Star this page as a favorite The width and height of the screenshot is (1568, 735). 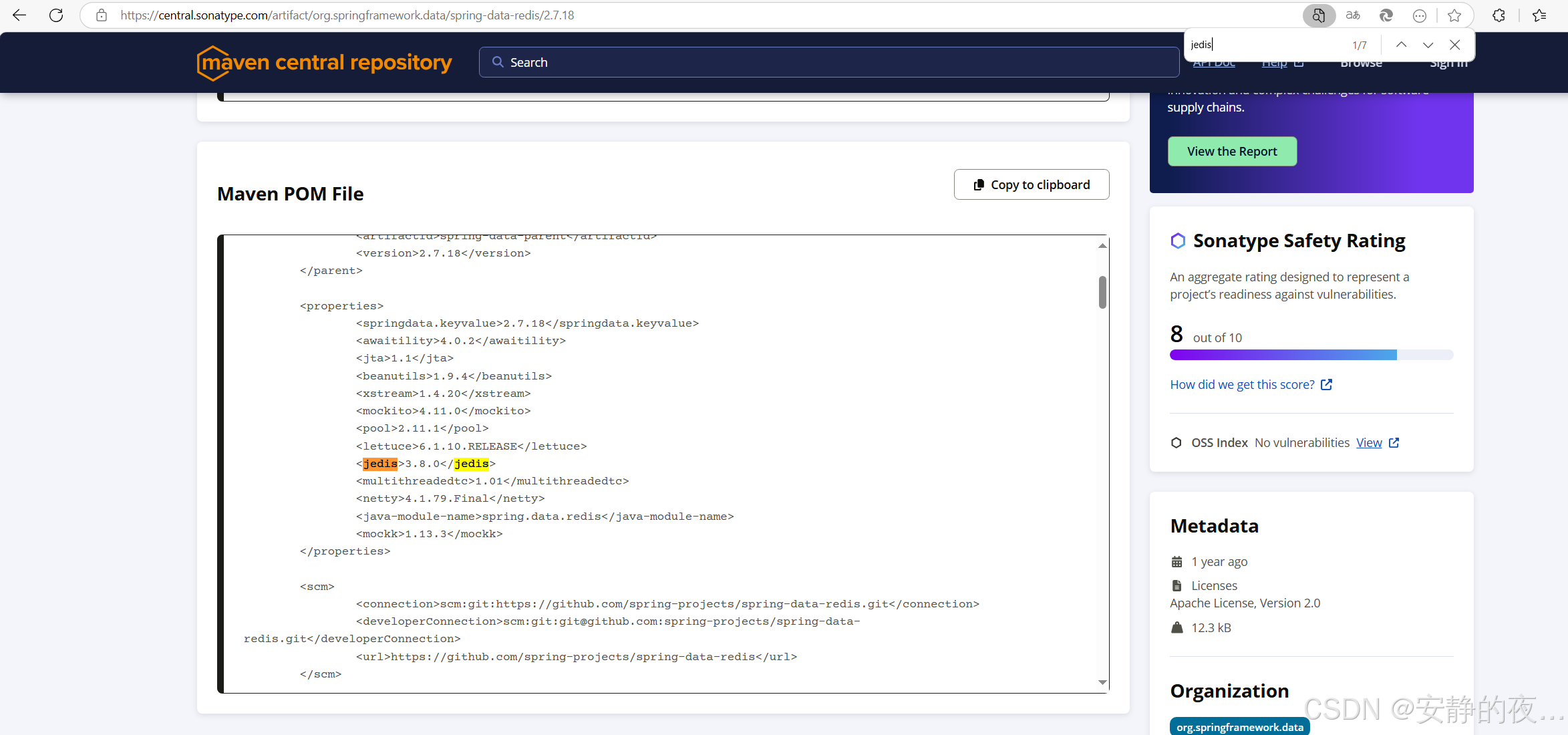pyautogui.click(x=1454, y=15)
